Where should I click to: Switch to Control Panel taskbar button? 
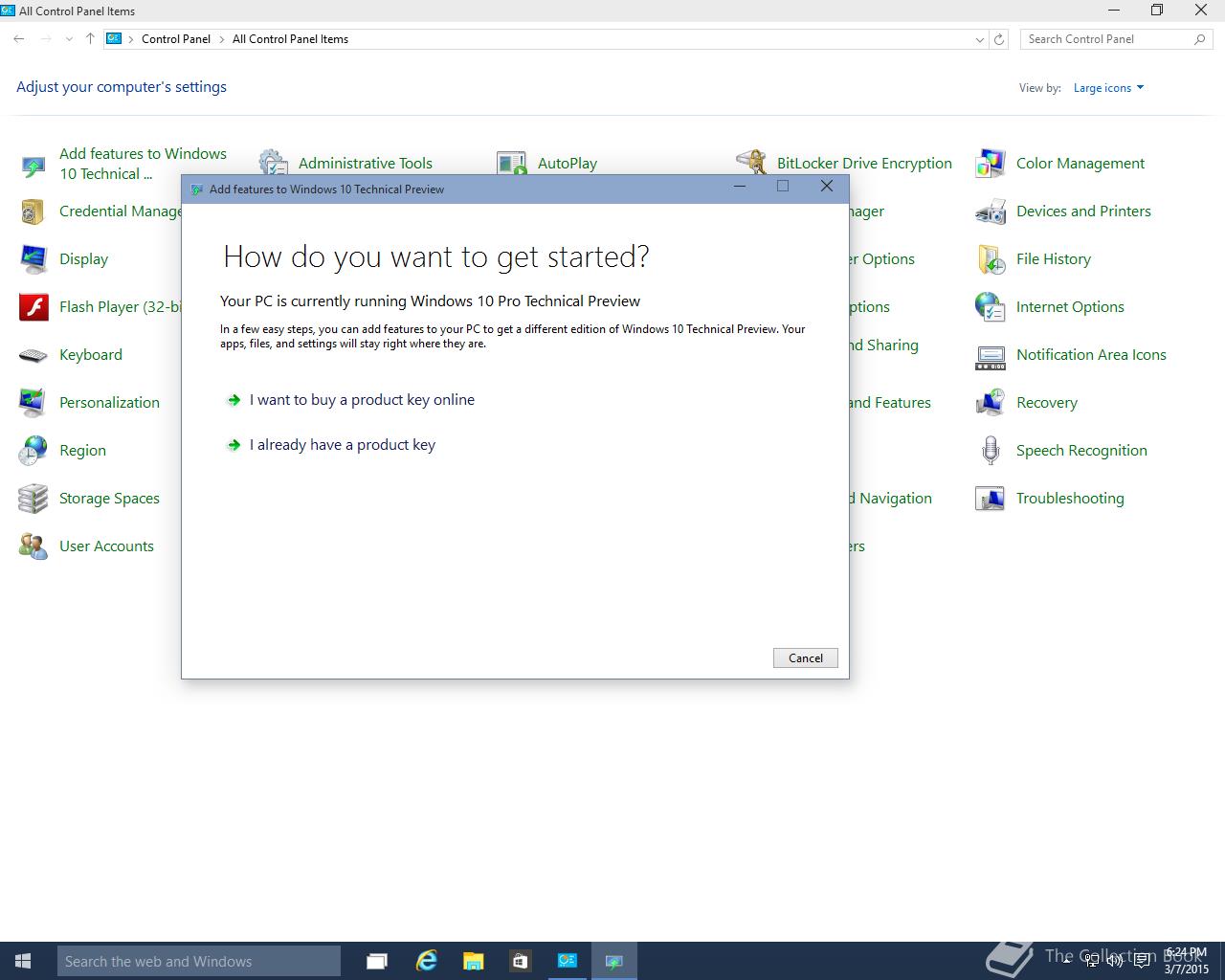coord(568,961)
